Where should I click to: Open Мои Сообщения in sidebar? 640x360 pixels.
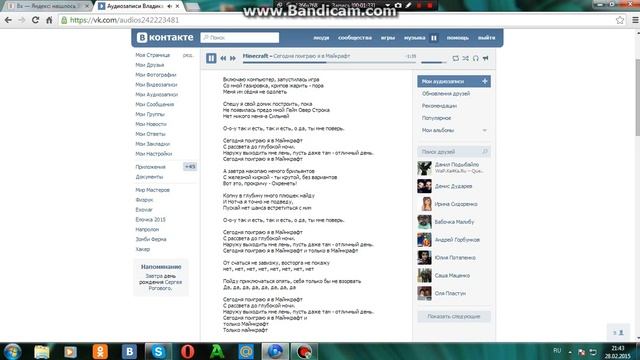click(x=155, y=104)
